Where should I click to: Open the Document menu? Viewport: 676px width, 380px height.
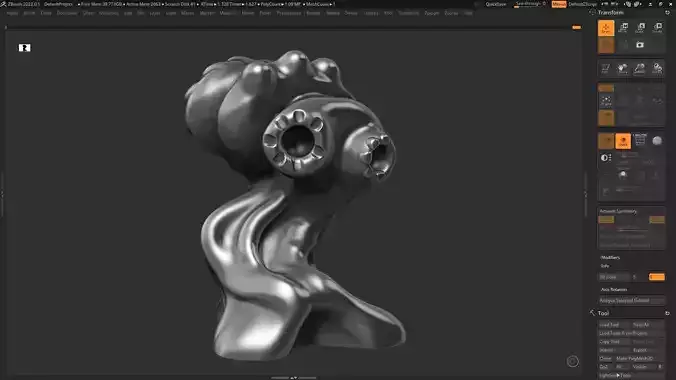pos(67,13)
